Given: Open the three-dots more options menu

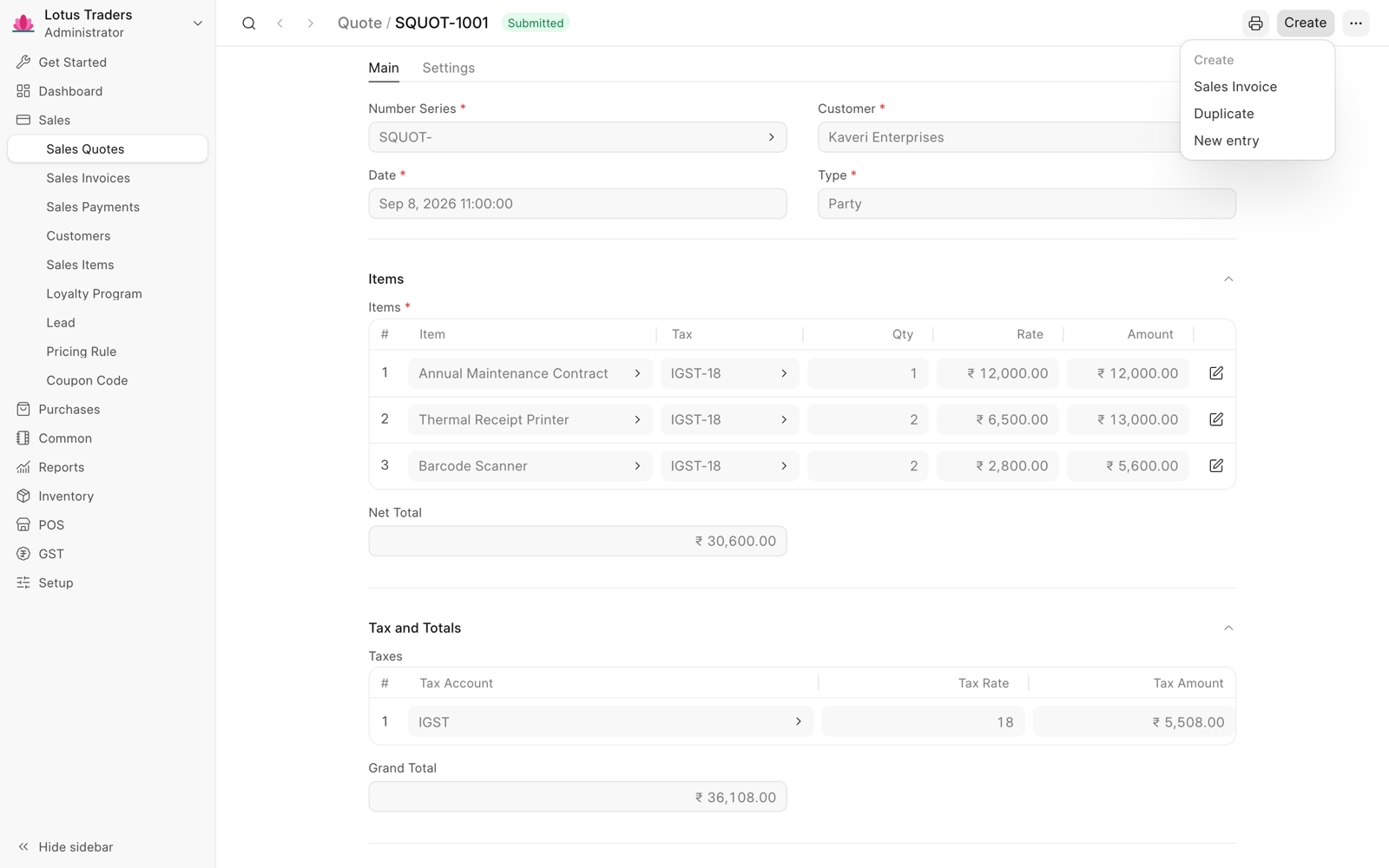Looking at the screenshot, I should tap(1356, 23).
